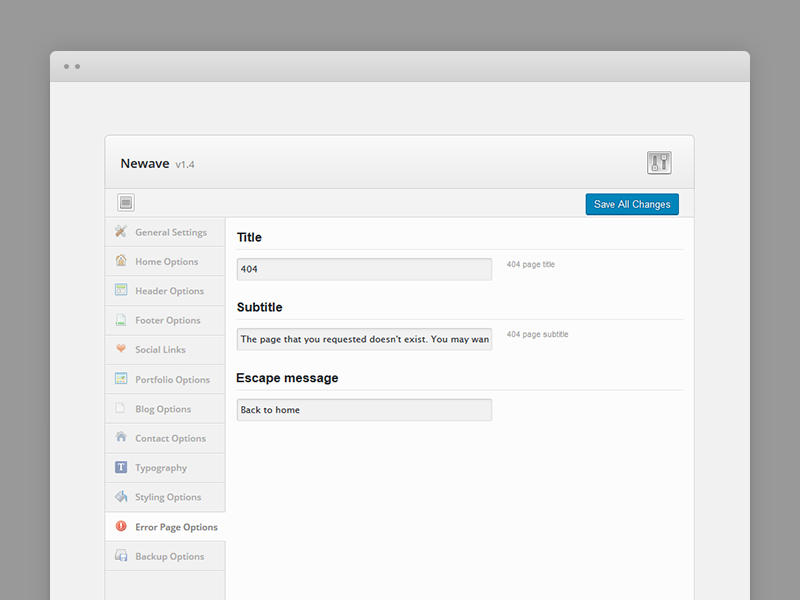800x600 pixels.
Task: Click into the Subtitle text field
Action: [x=364, y=339]
